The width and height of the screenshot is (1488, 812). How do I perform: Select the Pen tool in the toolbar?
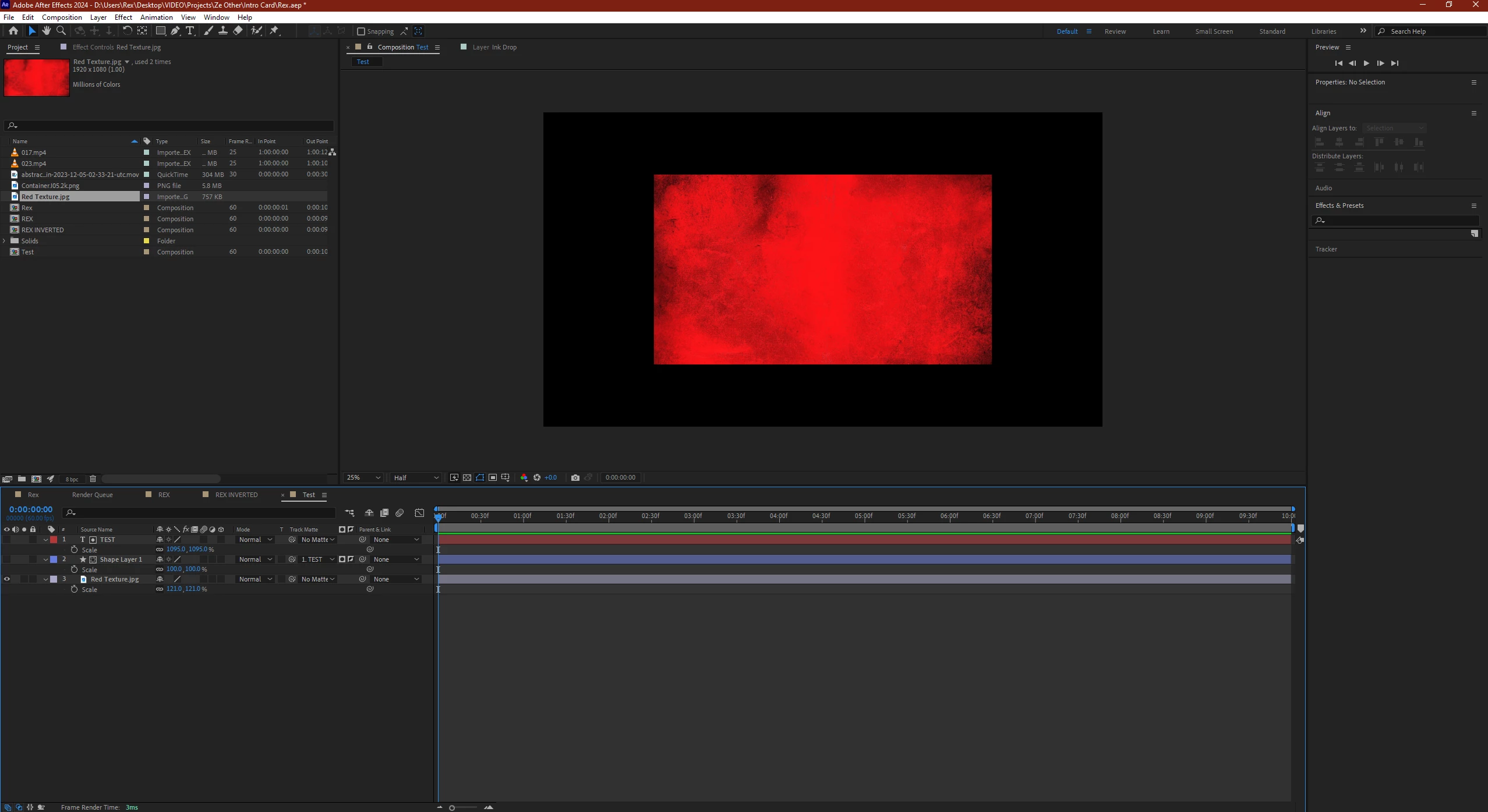pyautogui.click(x=175, y=31)
